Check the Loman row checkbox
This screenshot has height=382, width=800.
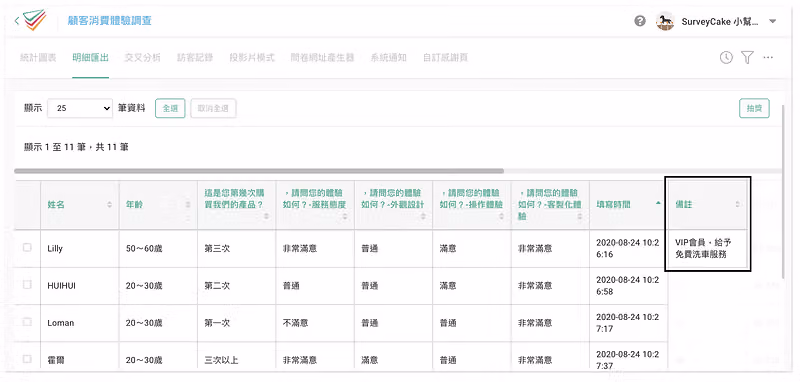(27, 322)
